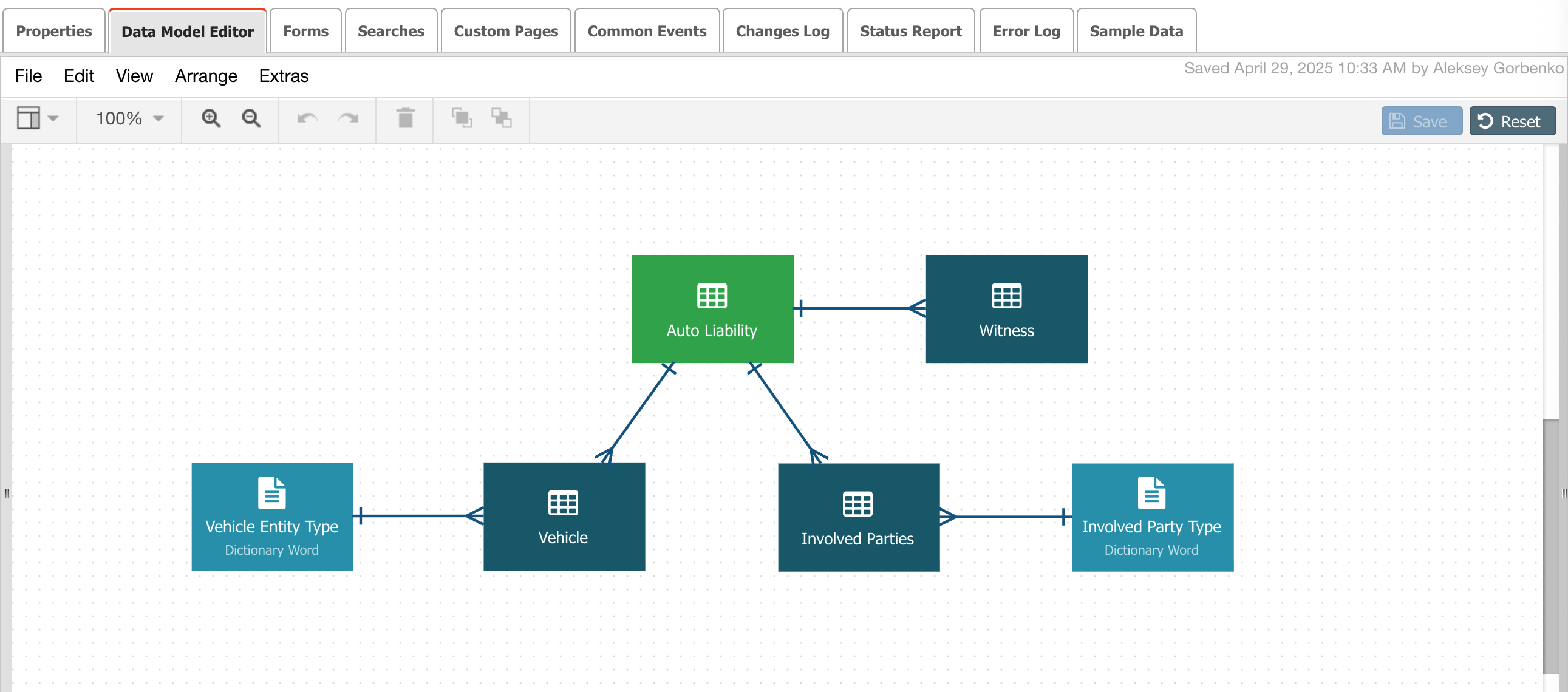Switch to the Forms tab
Image resolution: width=1568 pixels, height=692 pixels.
pos(305,31)
